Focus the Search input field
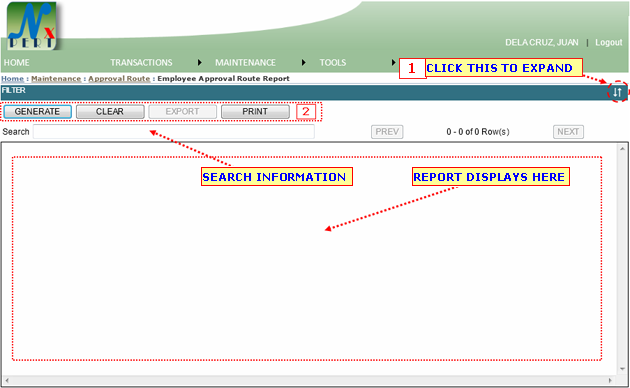This screenshot has height=388, width=630. (x=174, y=132)
